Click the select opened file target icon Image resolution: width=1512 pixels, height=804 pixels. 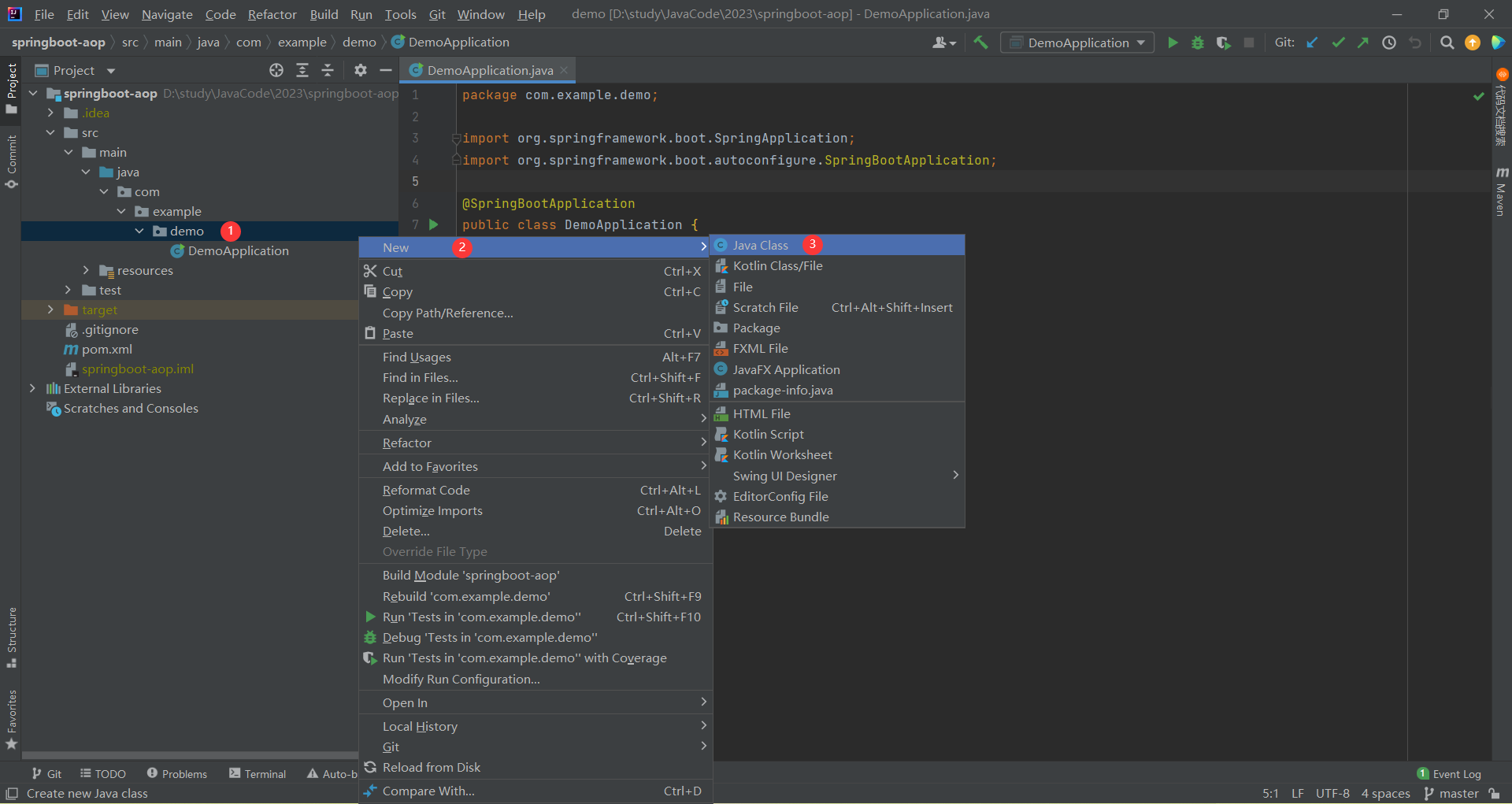click(276, 70)
